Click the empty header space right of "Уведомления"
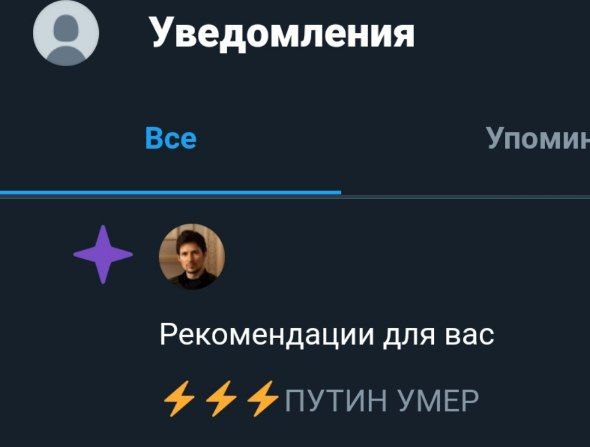 tap(502, 33)
